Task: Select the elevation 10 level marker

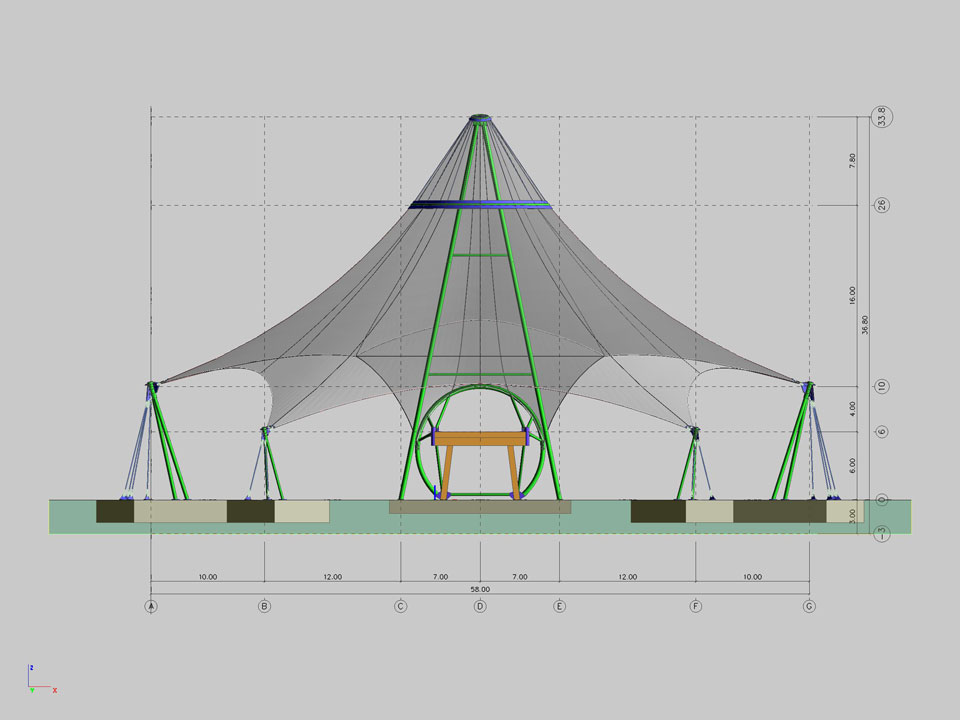Action: [882, 387]
